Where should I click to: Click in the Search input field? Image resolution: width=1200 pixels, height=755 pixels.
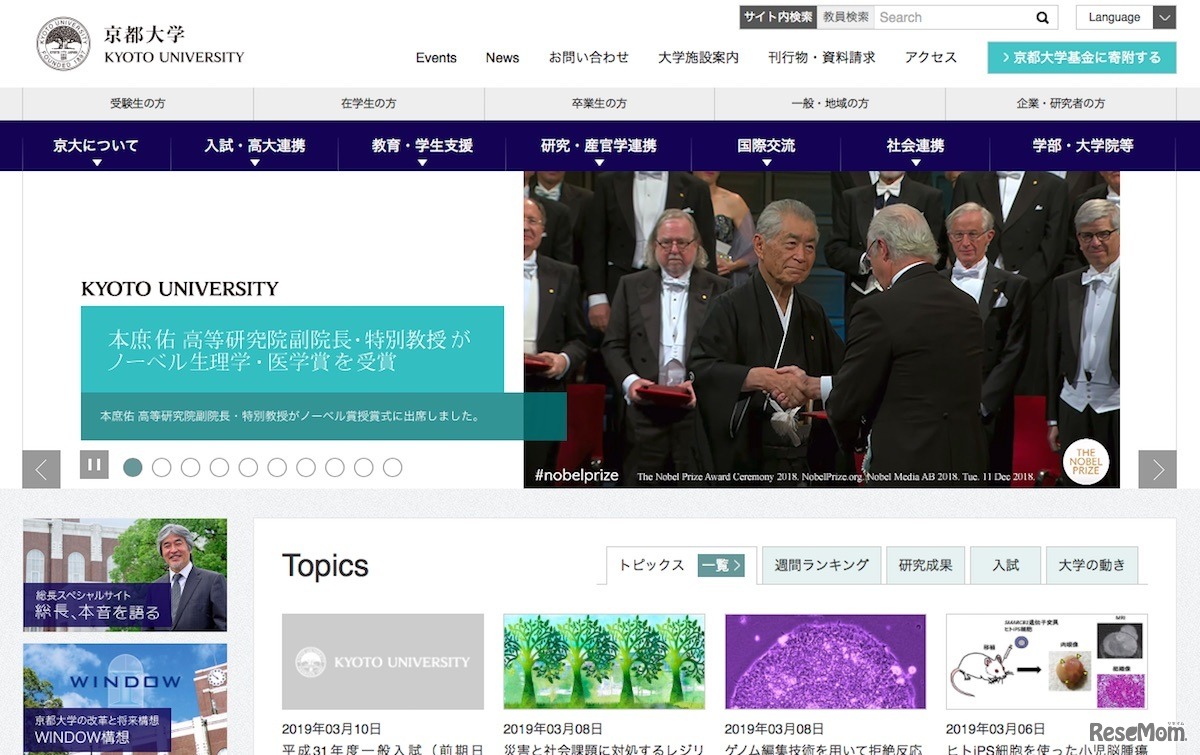(952, 17)
